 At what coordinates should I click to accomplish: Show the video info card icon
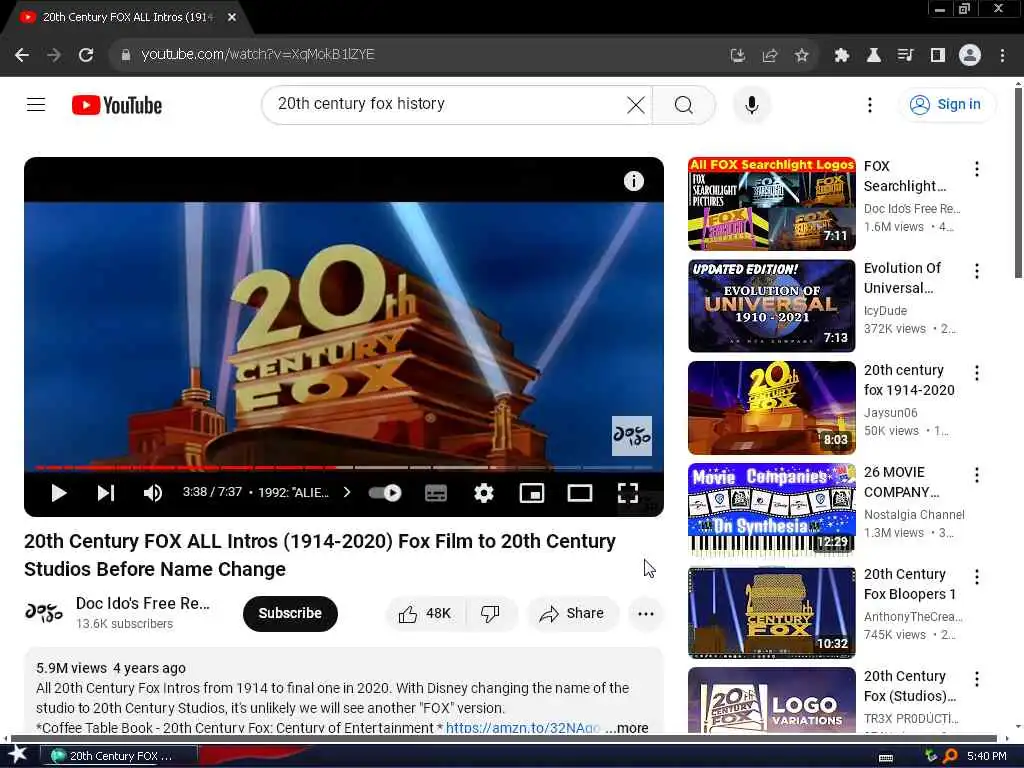click(x=633, y=181)
